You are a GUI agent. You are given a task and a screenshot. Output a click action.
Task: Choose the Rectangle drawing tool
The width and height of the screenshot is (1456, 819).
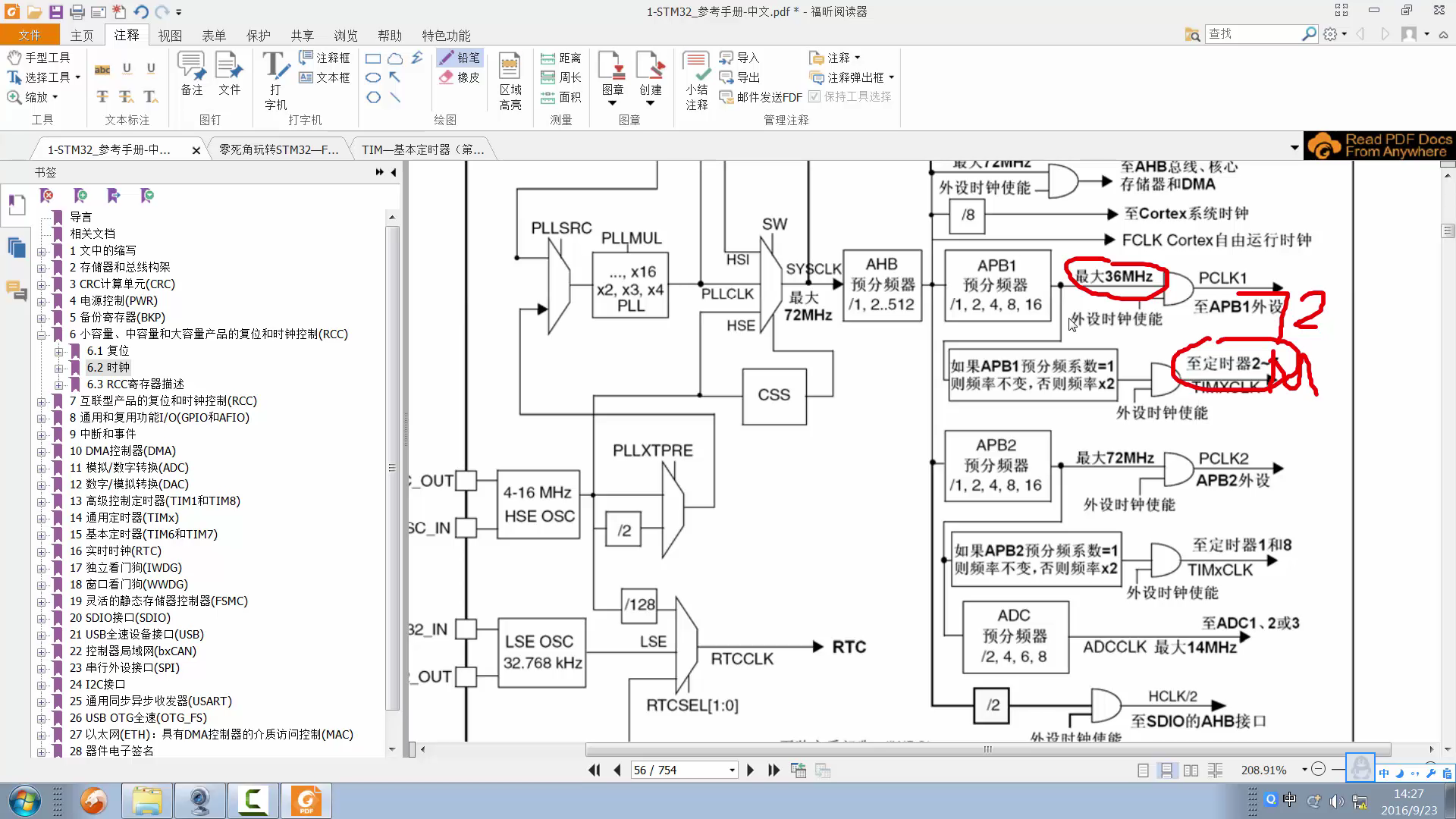373,58
